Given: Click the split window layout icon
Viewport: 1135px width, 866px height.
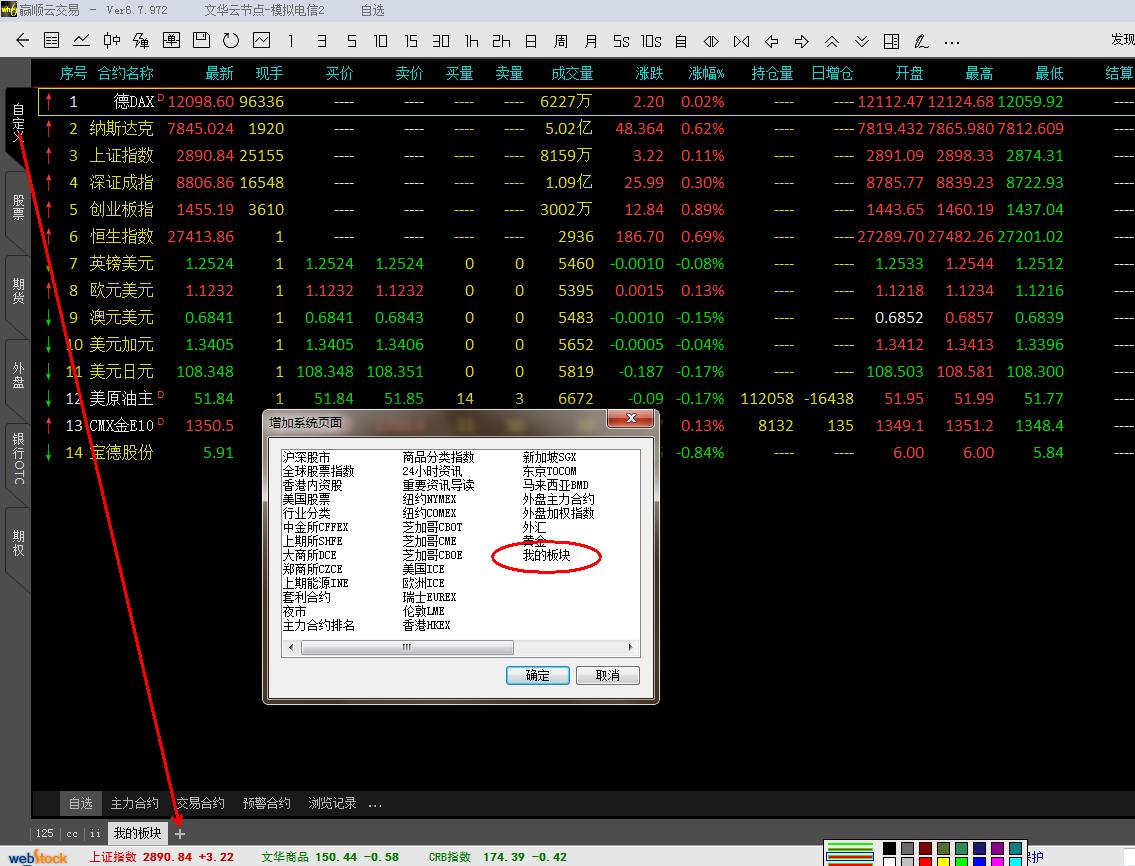Looking at the screenshot, I should (891, 41).
